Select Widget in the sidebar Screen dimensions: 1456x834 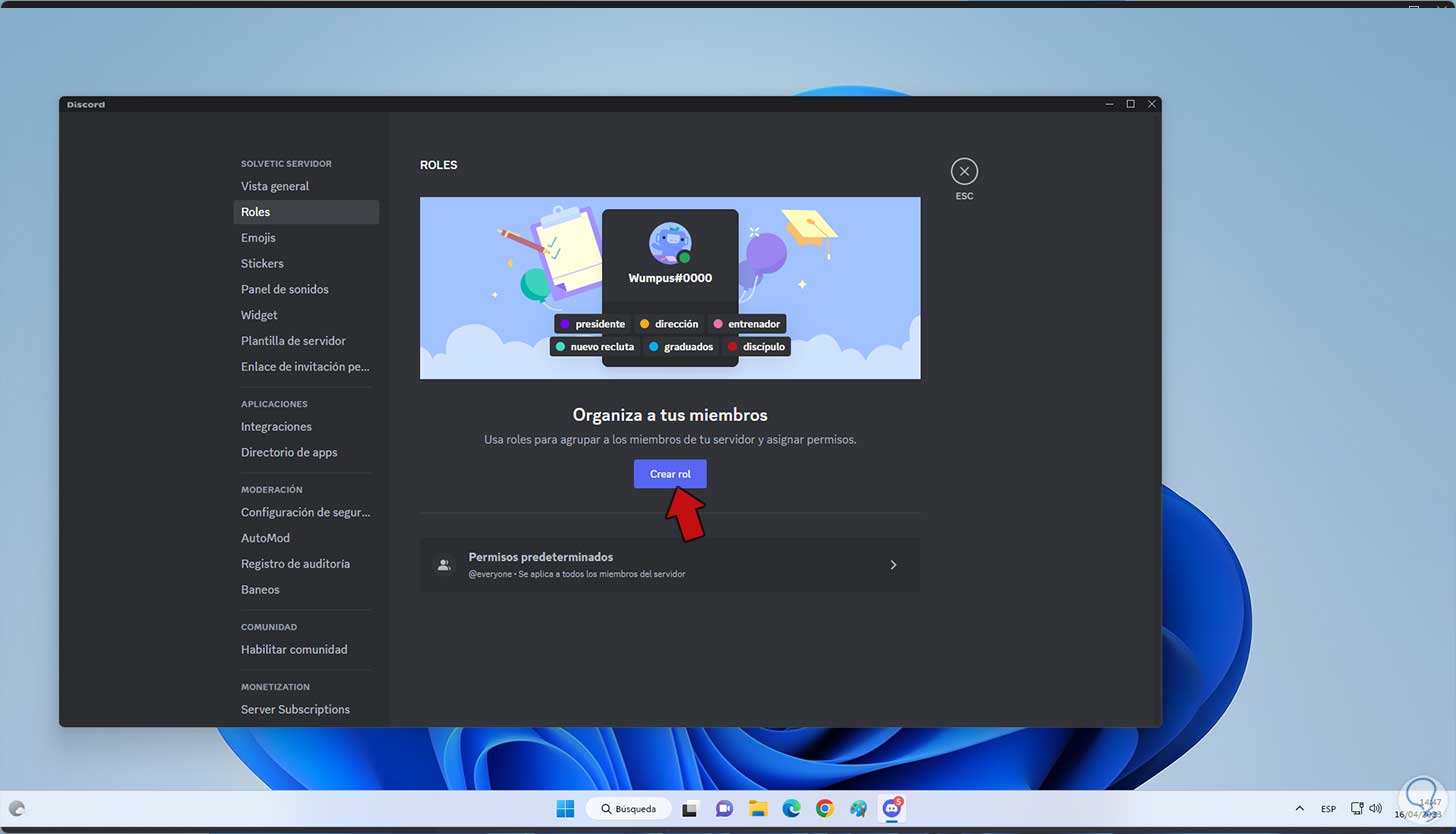306,315
